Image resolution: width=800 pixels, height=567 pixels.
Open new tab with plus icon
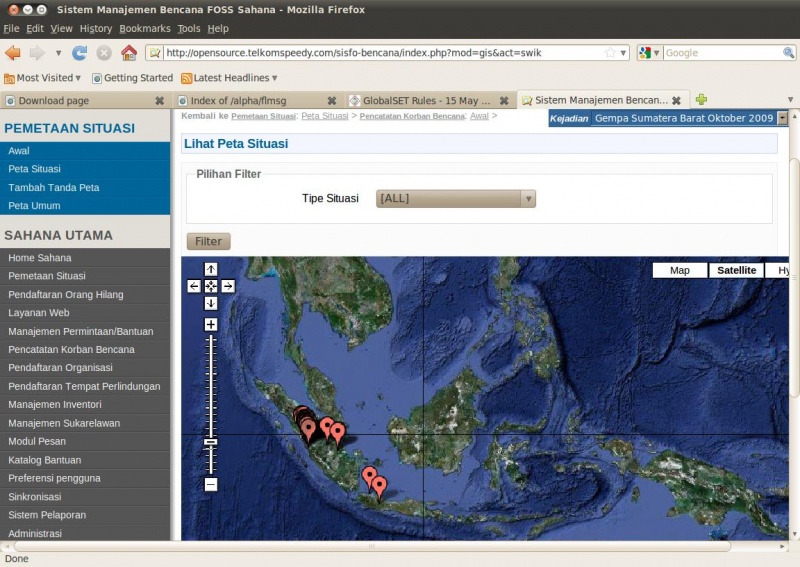click(701, 100)
